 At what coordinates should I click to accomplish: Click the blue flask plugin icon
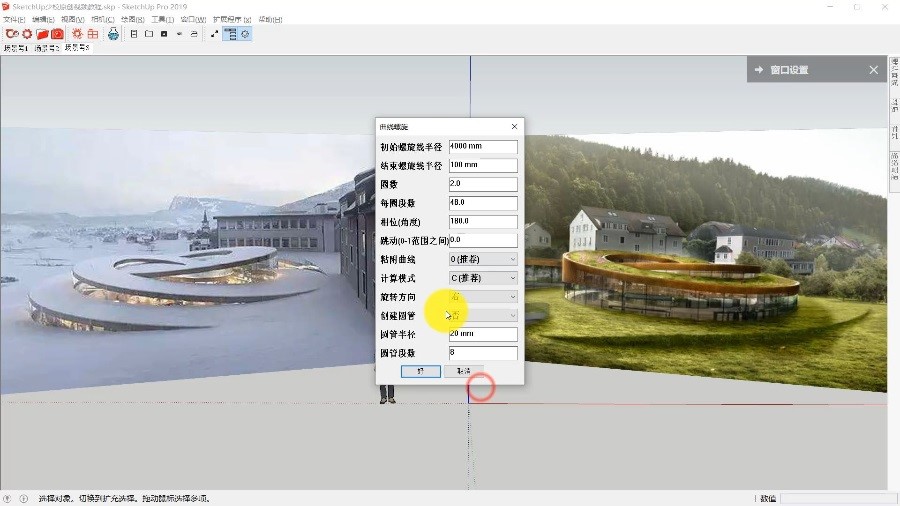(x=113, y=34)
